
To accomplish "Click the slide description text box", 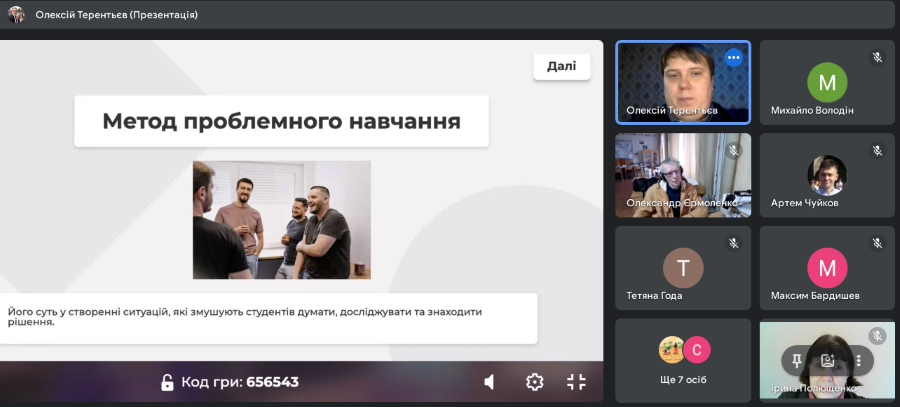I will click(269, 318).
